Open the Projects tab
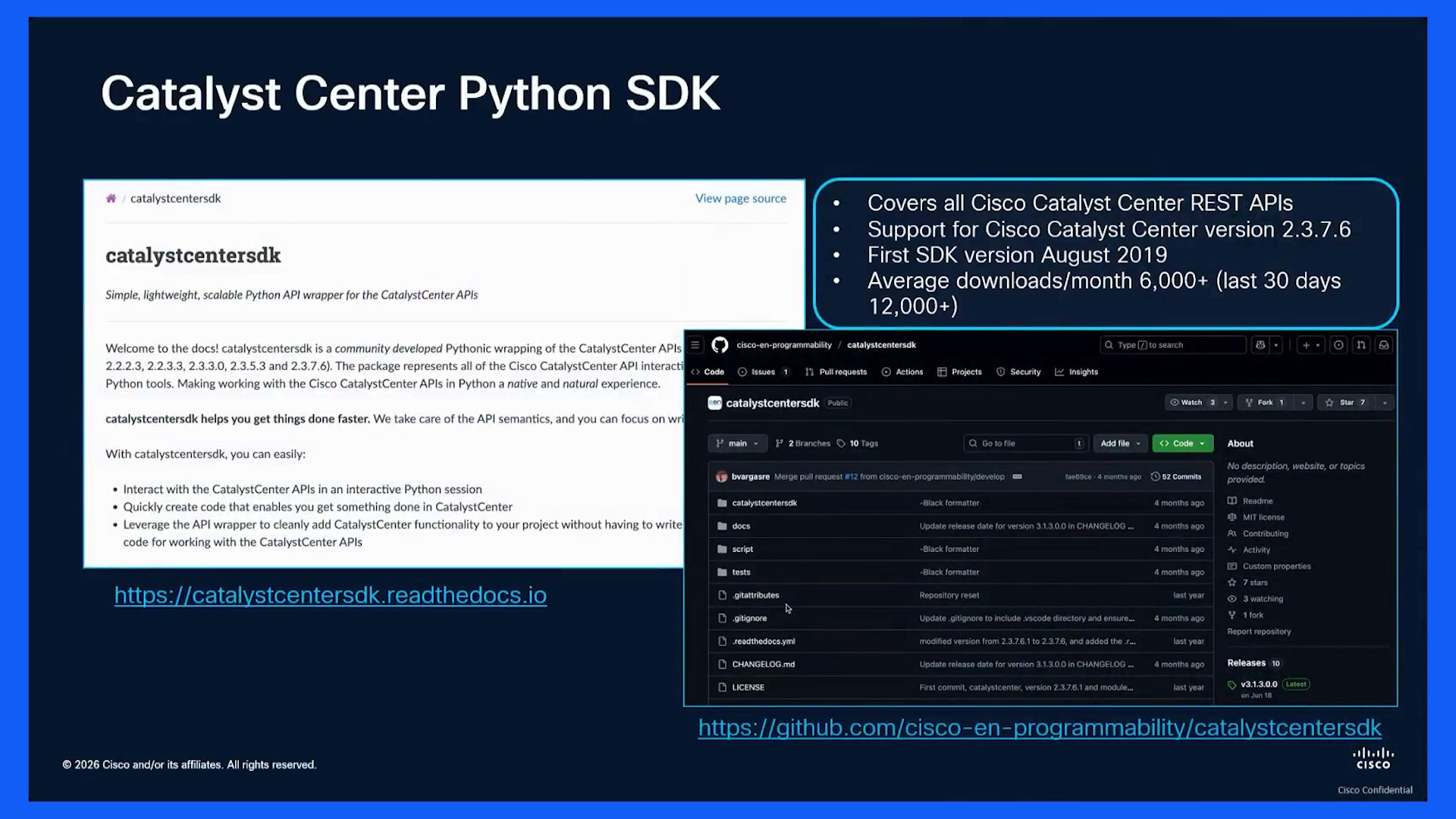Screen dimensions: 1456x819 click(959, 372)
